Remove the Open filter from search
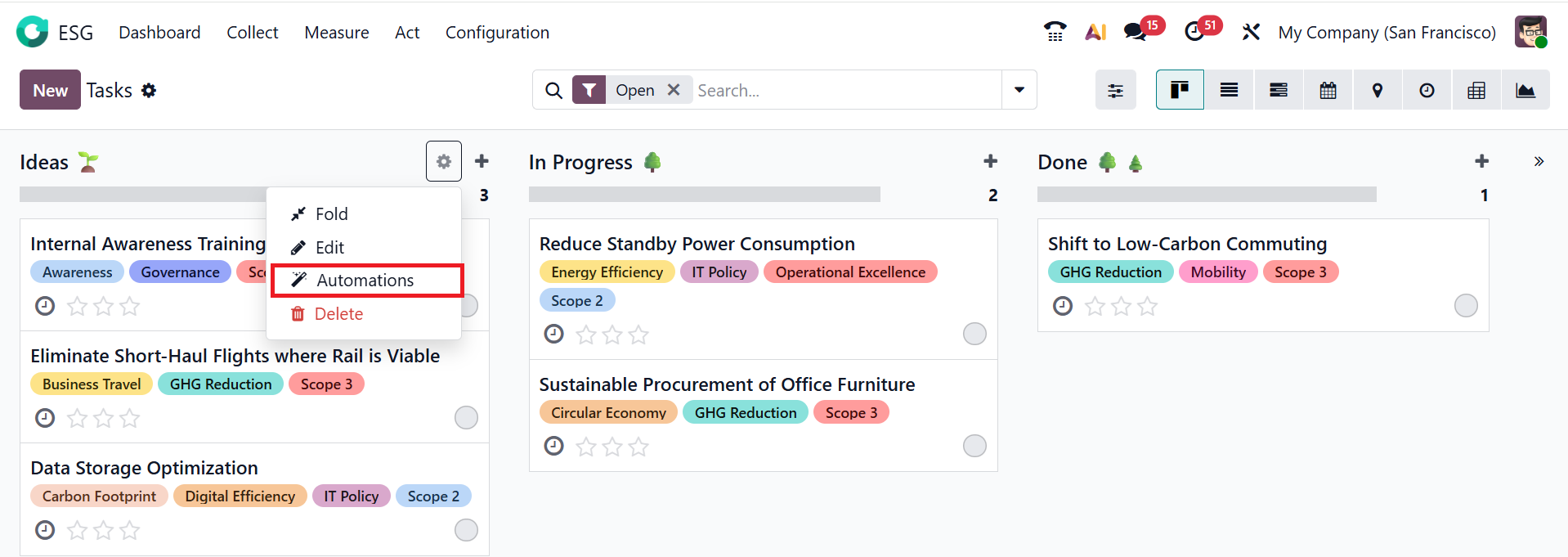Image resolution: width=1568 pixels, height=557 pixels. [x=674, y=90]
